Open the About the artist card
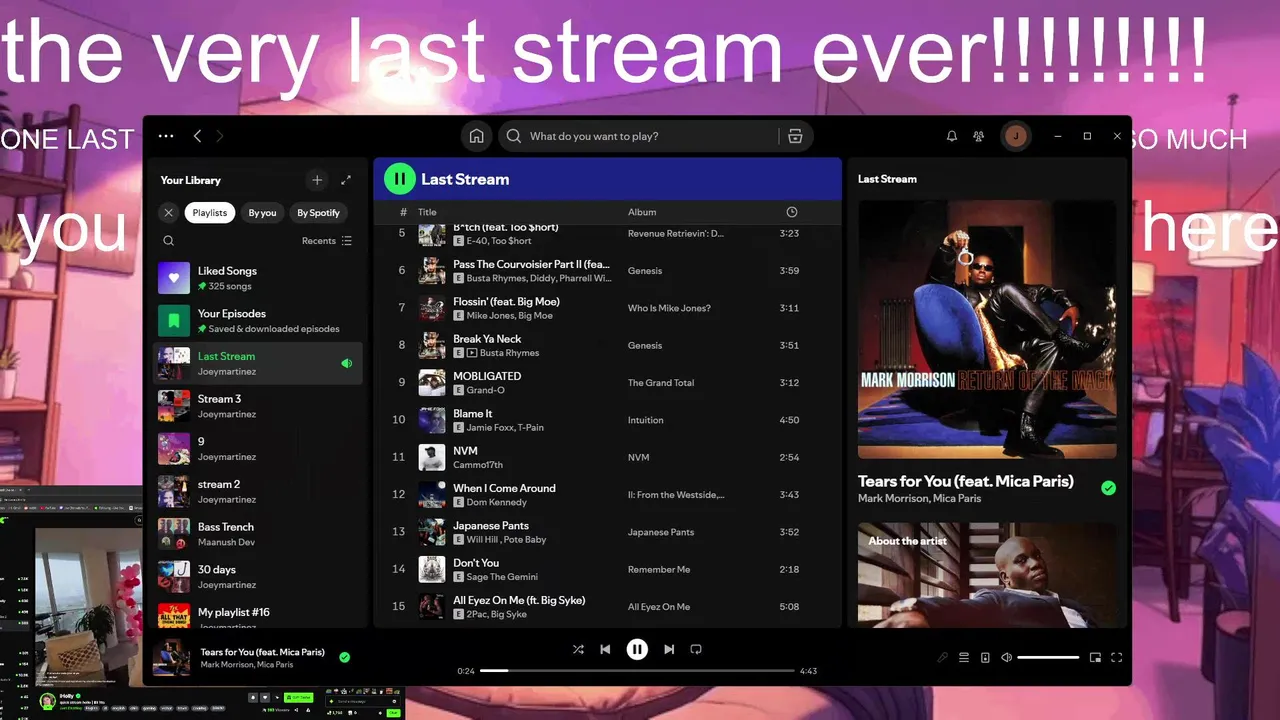Screen dimensions: 1280x720 pyautogui.click(x=987, y=575)
